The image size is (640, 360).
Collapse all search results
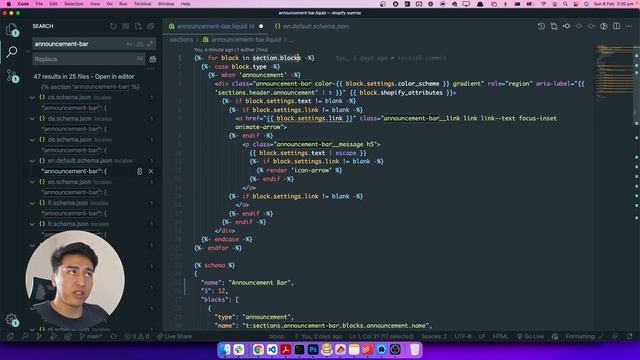click(x=151, y=26)
